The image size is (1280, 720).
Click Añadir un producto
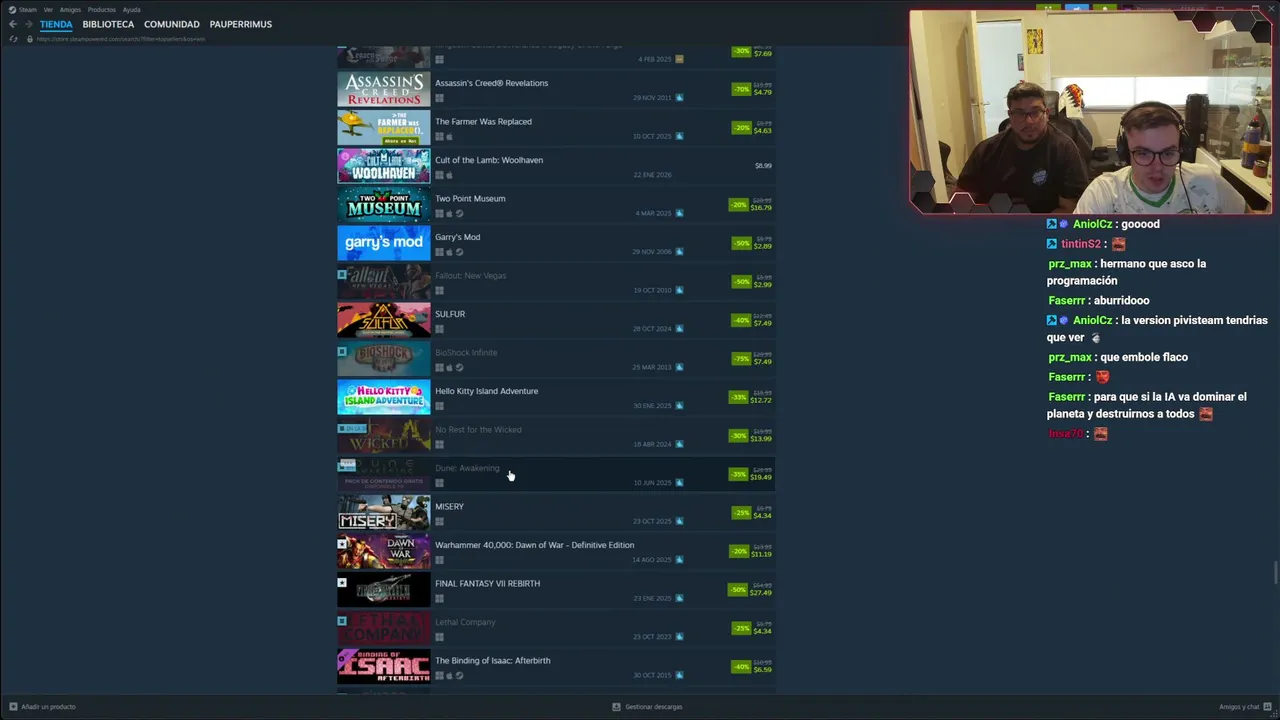(x=42, y=707)
